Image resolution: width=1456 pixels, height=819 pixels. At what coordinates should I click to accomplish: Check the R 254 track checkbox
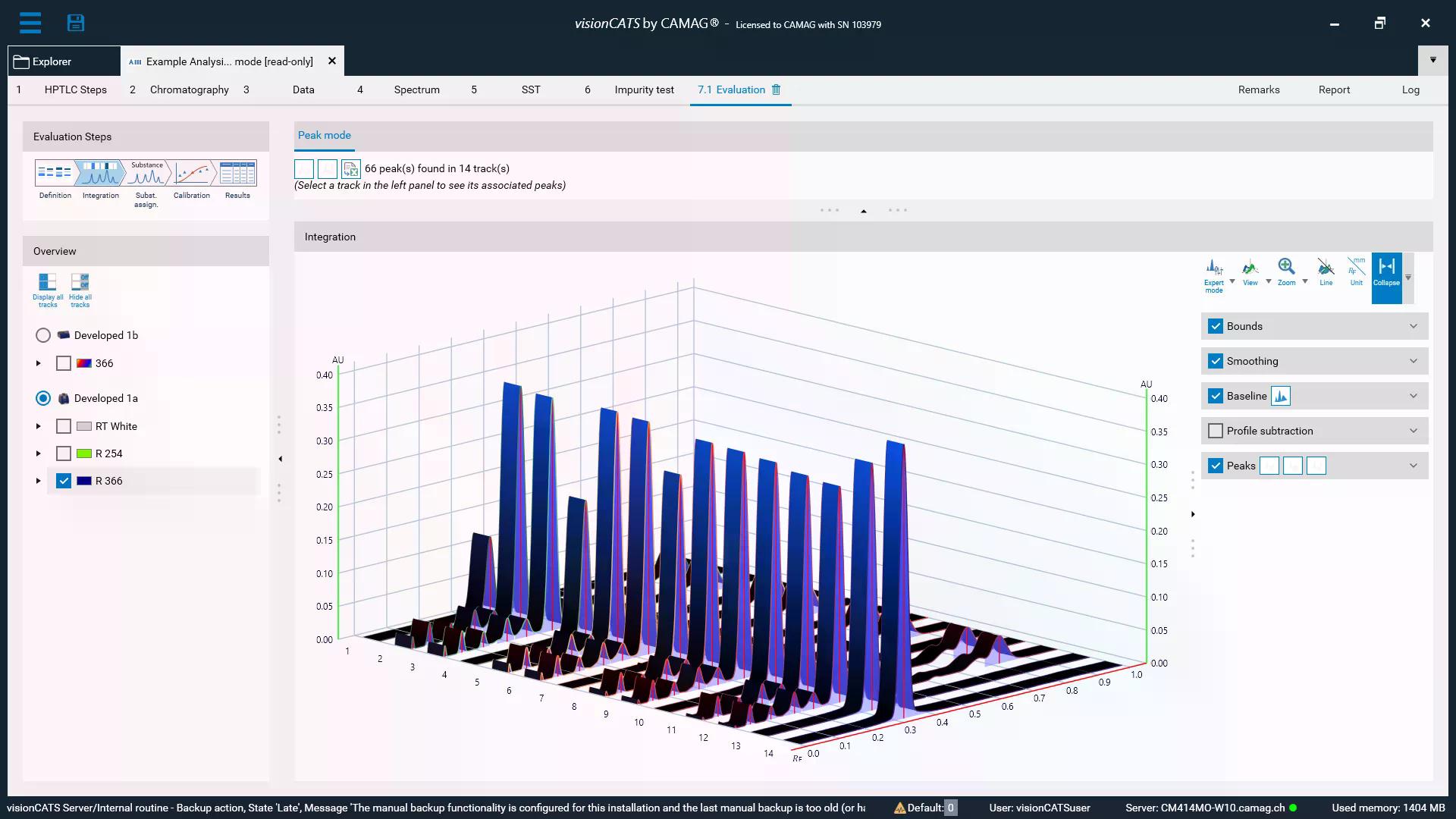coord(64,453)
